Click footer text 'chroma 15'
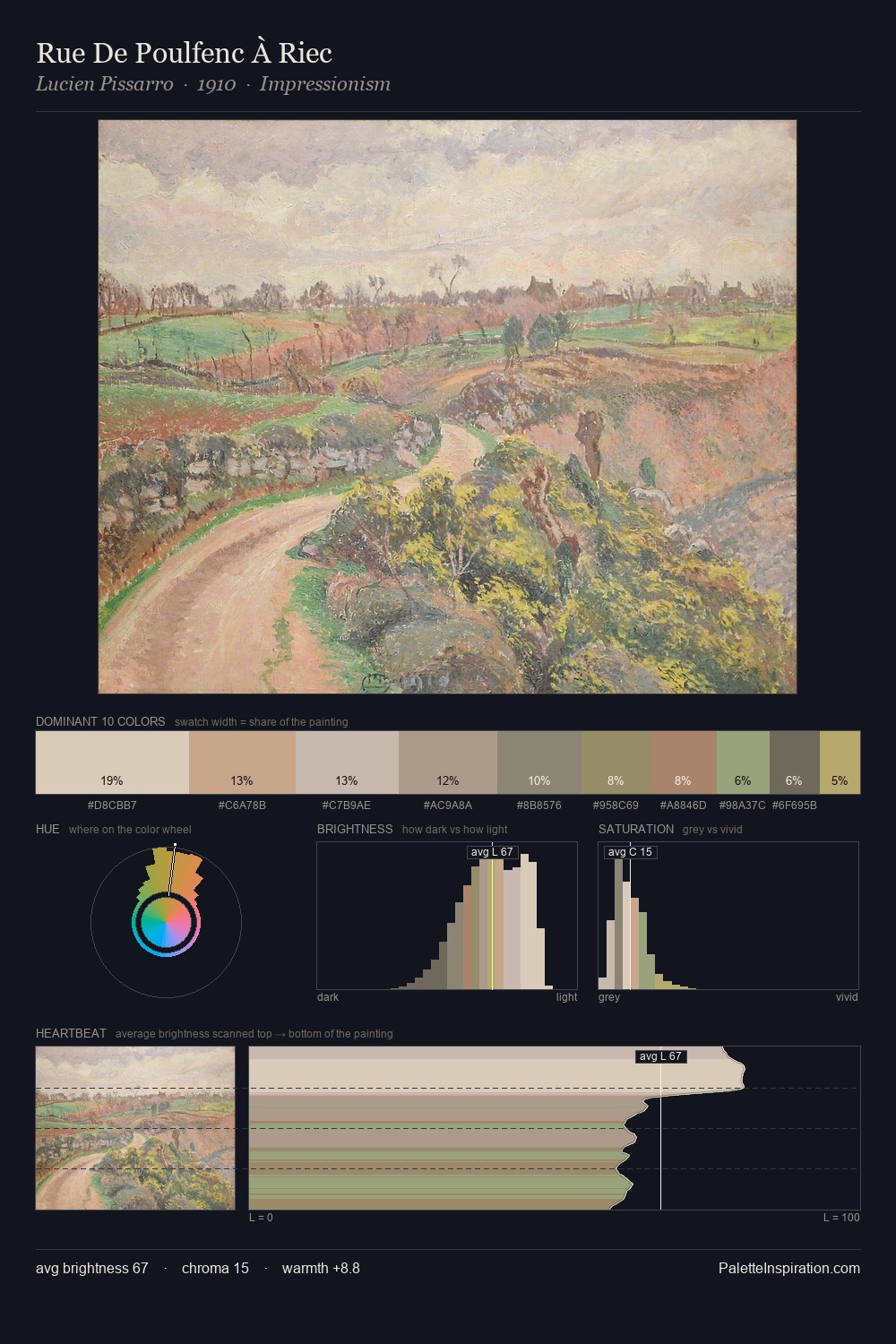Image resolution: width=896 pixels, height=1344 pixels. coord(215,1268)
